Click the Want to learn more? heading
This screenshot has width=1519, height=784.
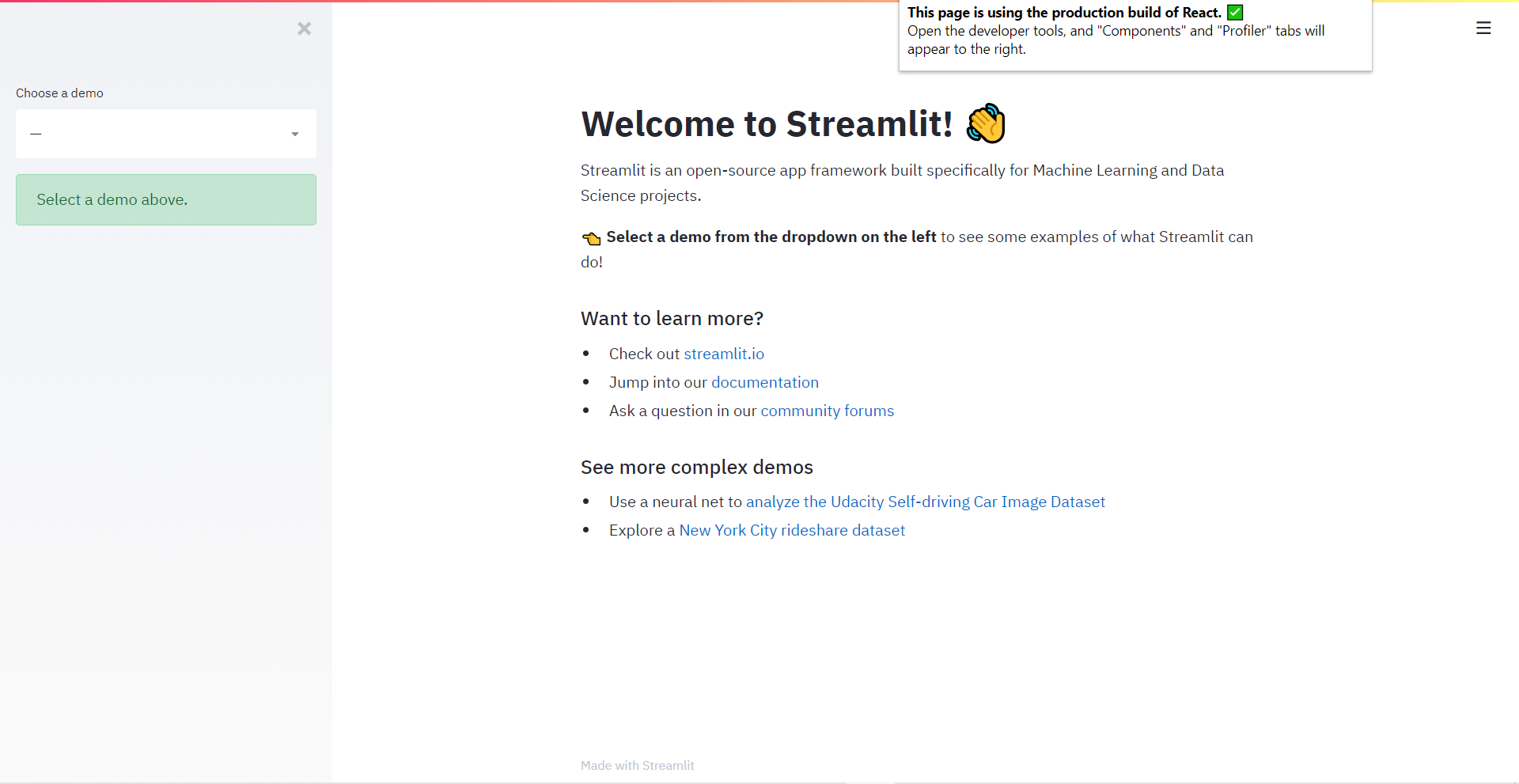[672, 318]
